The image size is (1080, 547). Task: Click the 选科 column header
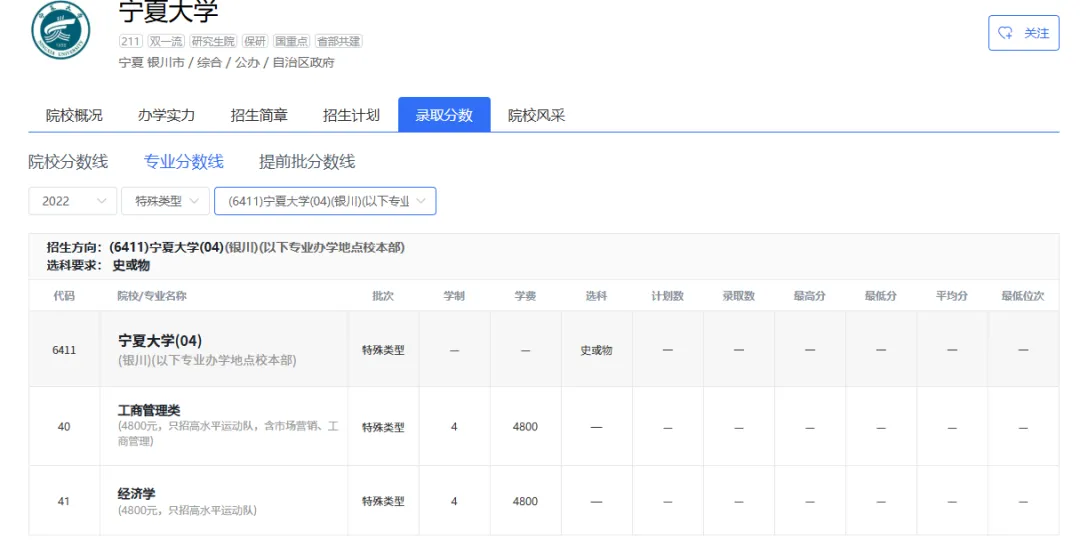(596, 296)
